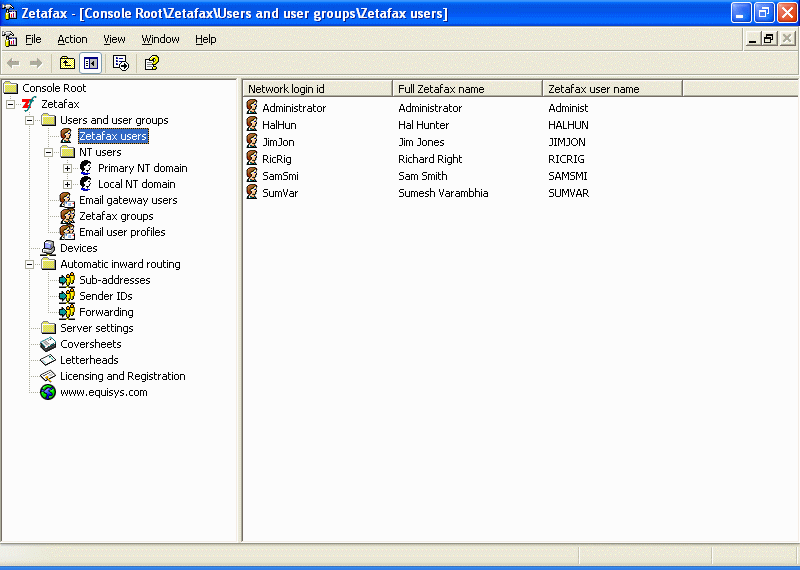Click the www.equisys.com globe icon
The height and width of the screenshot is (570, 800).
point(48,392)
